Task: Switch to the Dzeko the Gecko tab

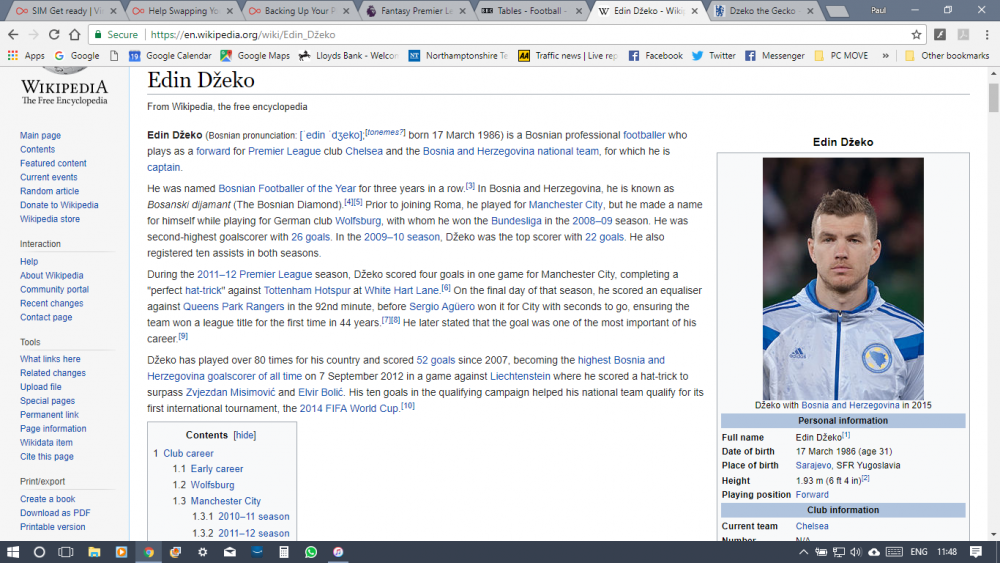Action: point(763,11)
